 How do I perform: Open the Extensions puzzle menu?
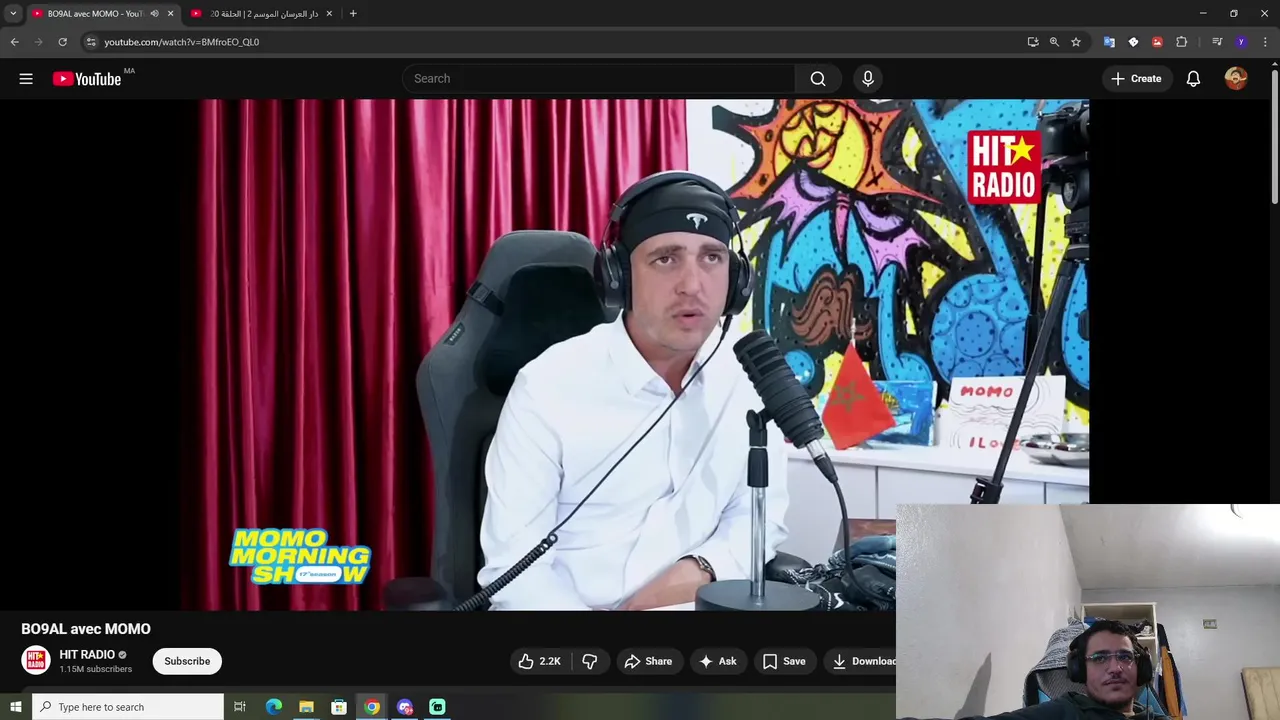(x=1182, y=42)
